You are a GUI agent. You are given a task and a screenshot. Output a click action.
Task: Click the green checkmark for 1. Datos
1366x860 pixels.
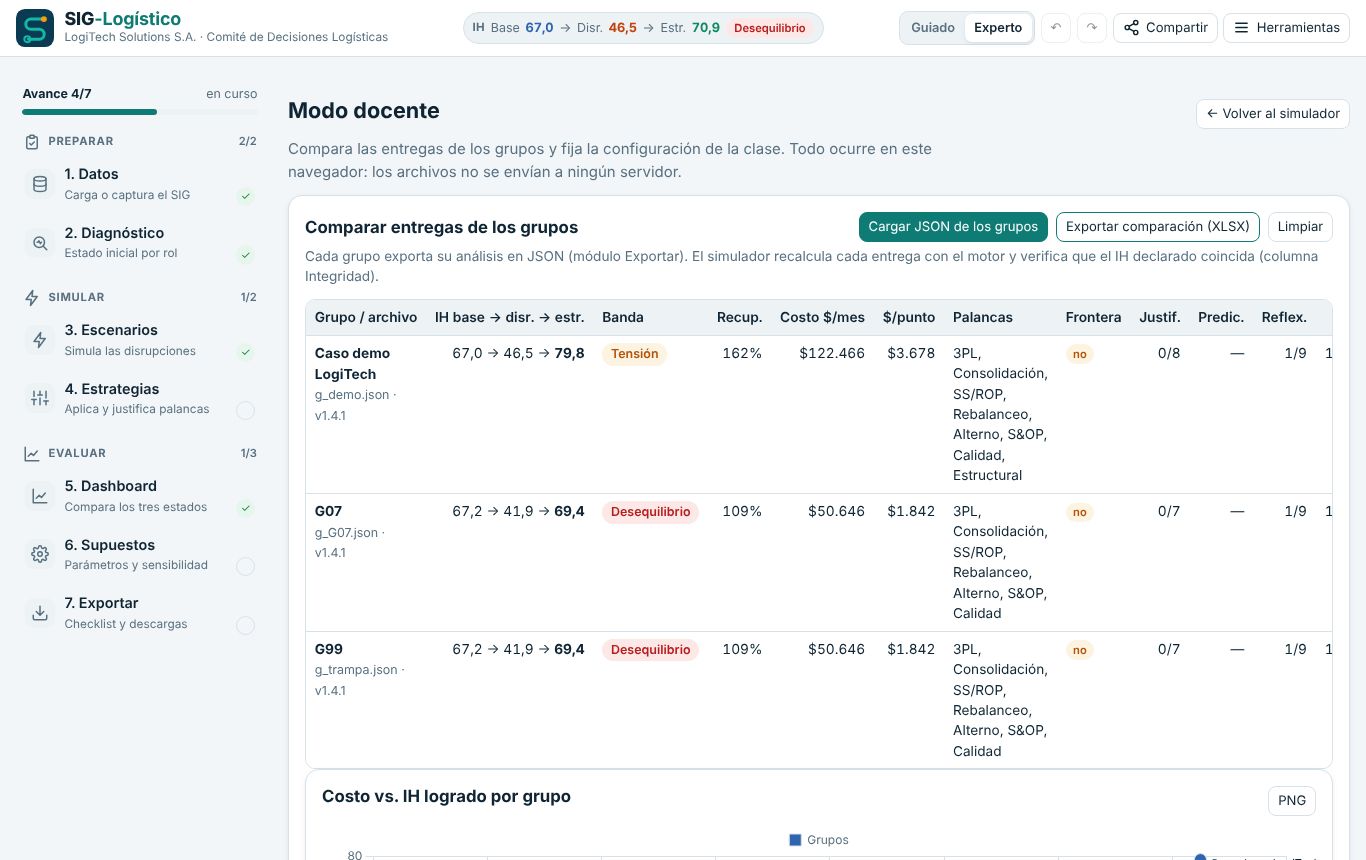click(x=245, y=196)
